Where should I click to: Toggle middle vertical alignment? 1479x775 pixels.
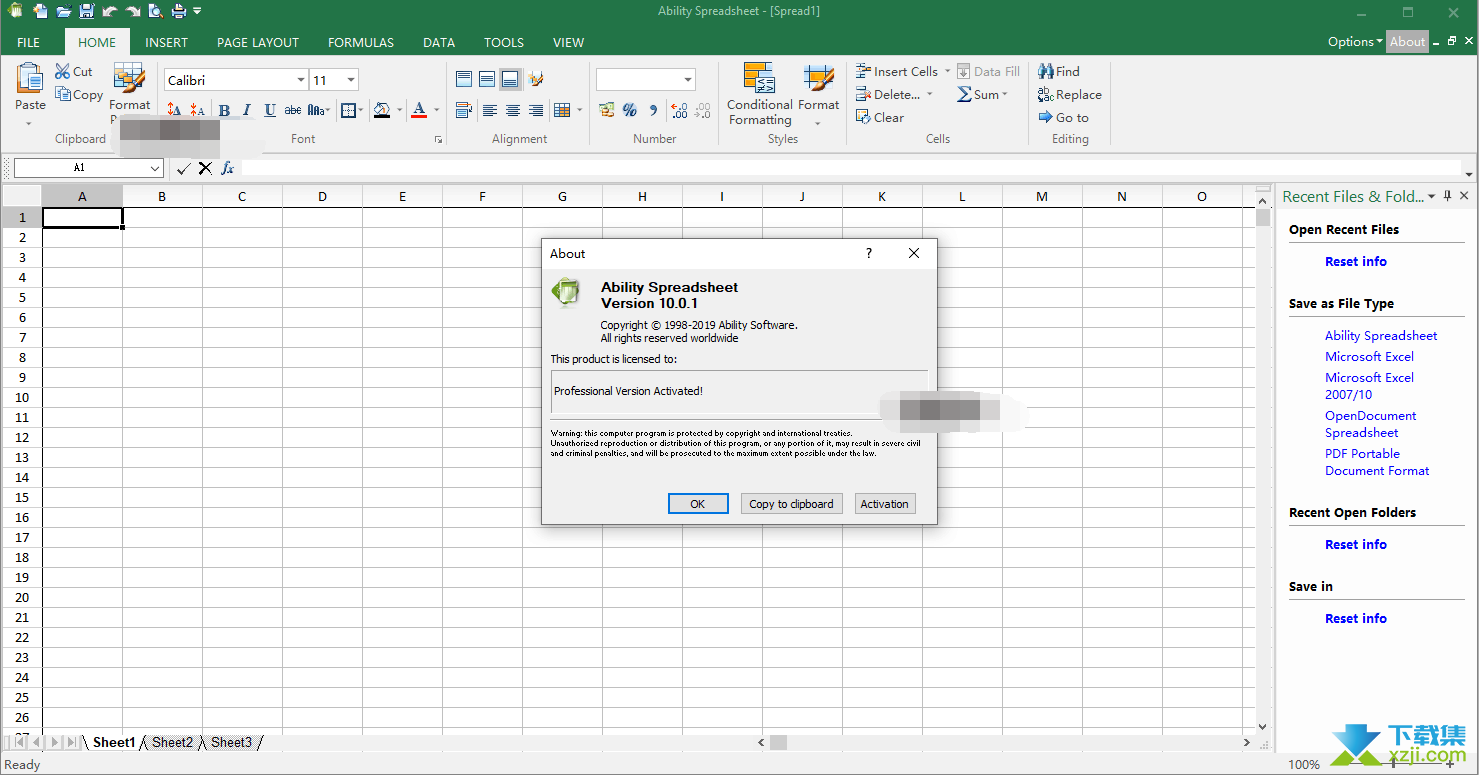tap(487, 79)
